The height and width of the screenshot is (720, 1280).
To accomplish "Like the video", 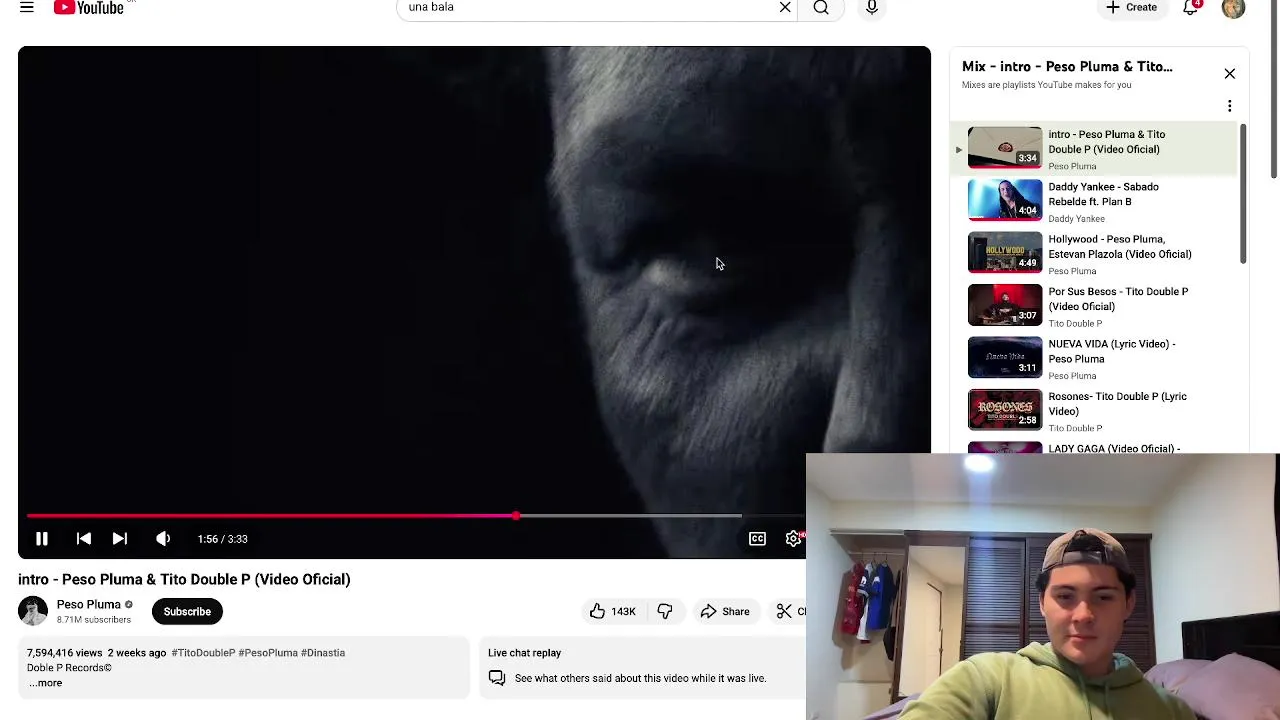I will (x=612, y=611).
